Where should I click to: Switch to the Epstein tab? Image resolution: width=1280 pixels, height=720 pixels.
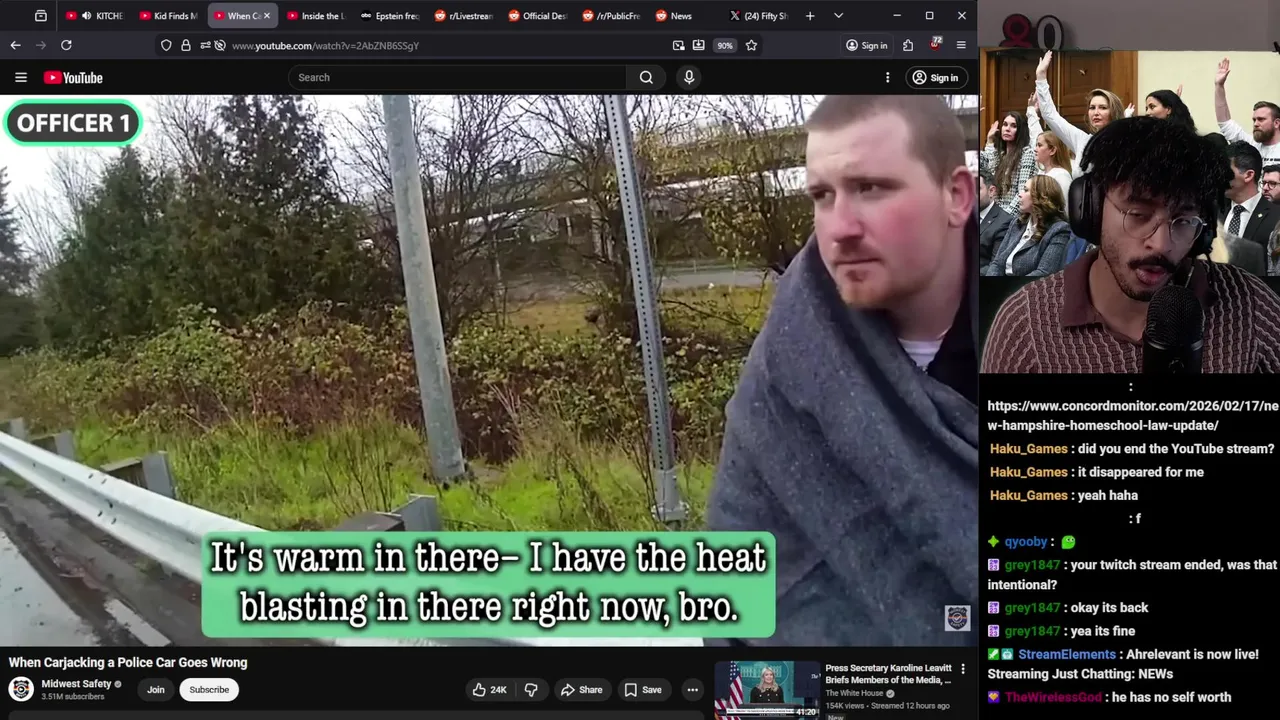(390, 16)
